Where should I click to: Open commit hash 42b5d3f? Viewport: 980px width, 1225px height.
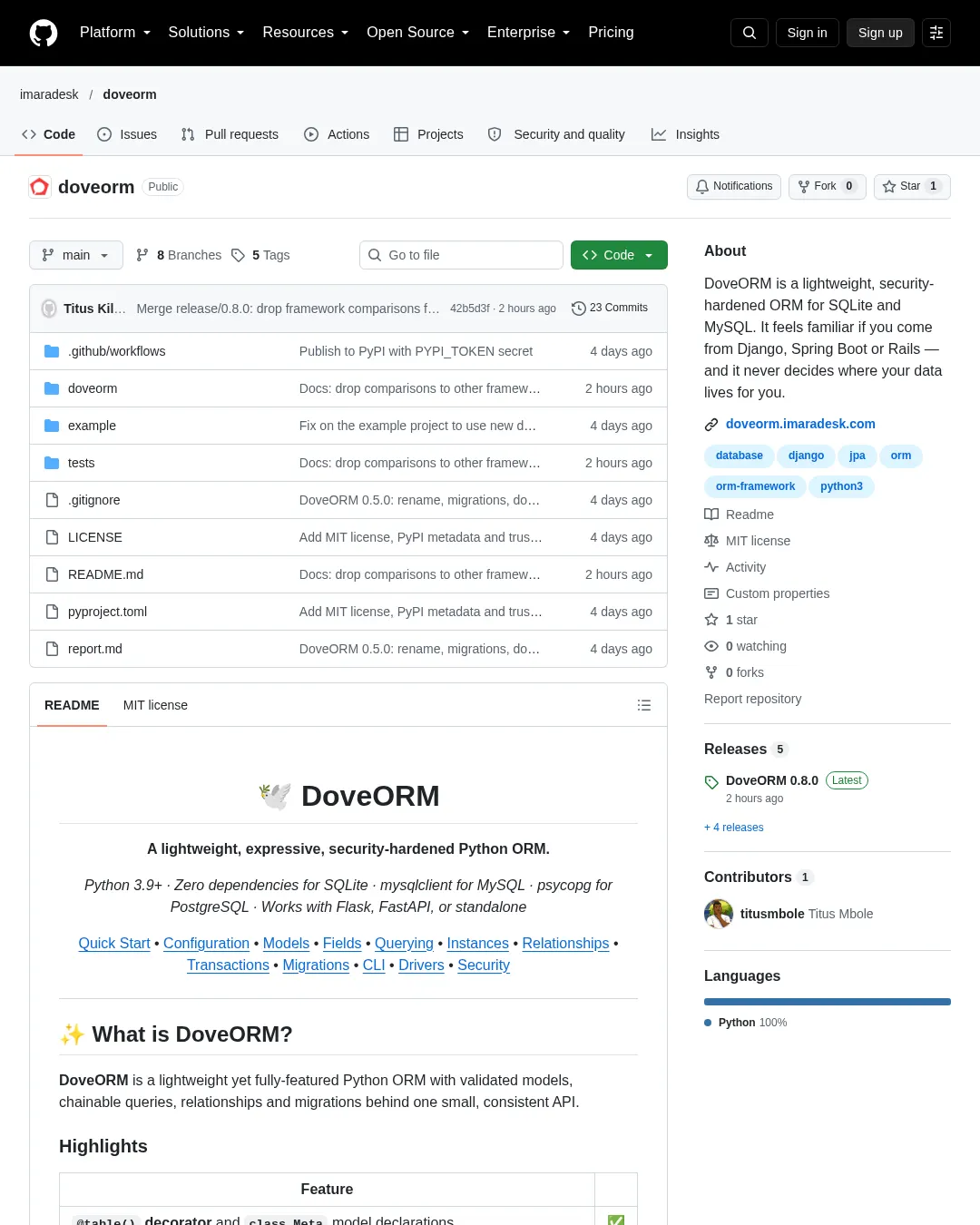469,309
